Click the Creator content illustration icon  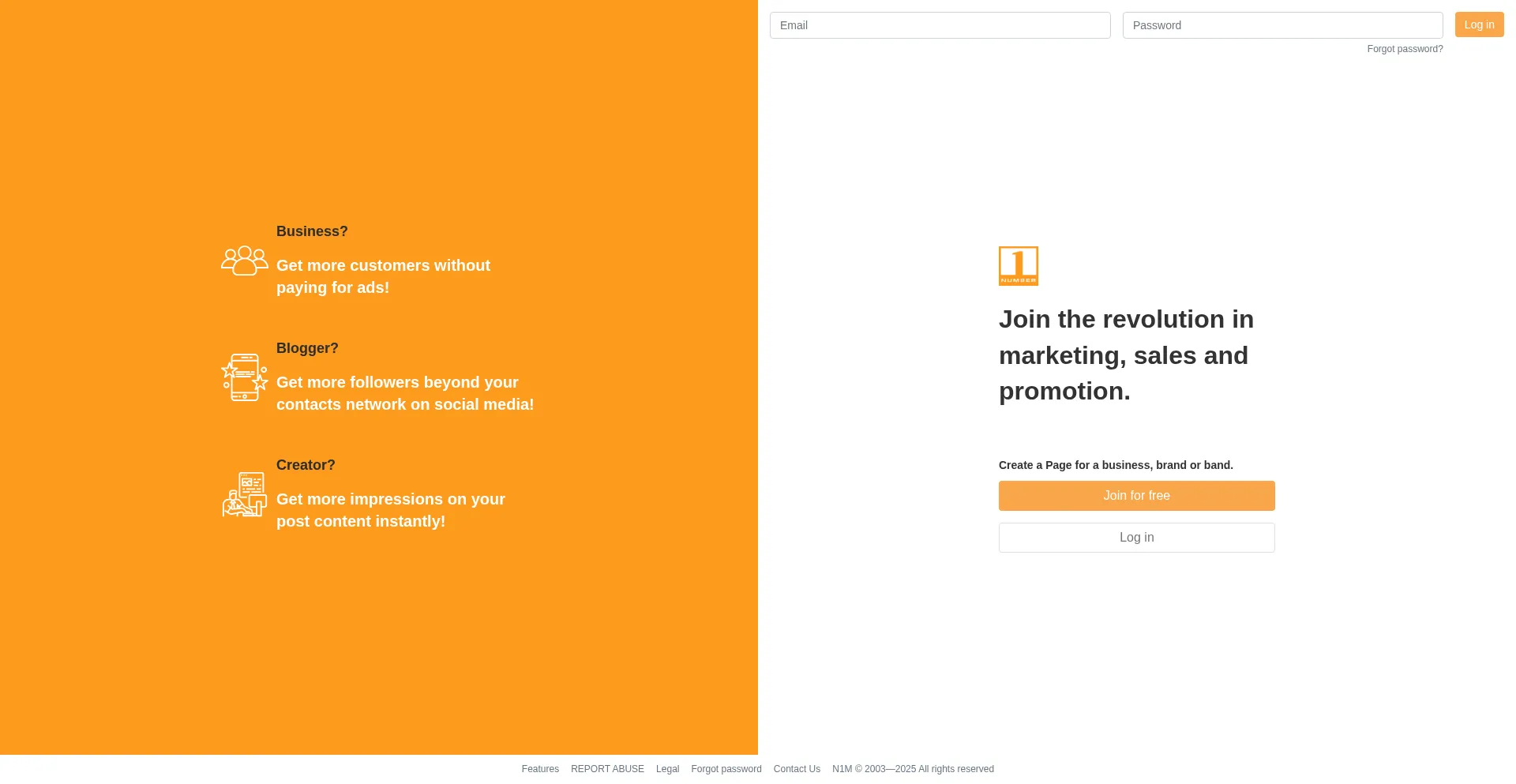(x=244, y=494)
